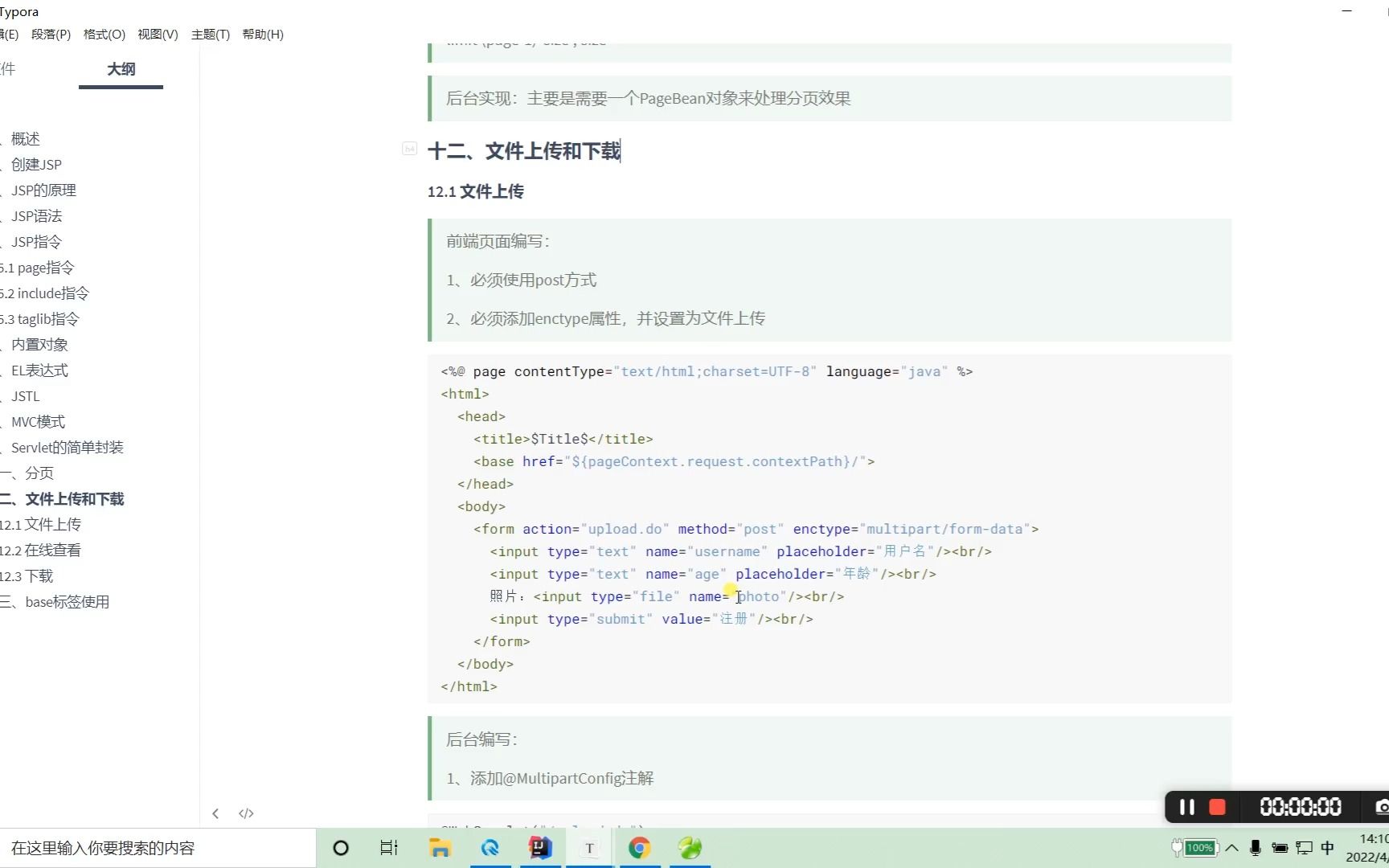Open the 主题(T) theme menu

click(x=211, y=34)
